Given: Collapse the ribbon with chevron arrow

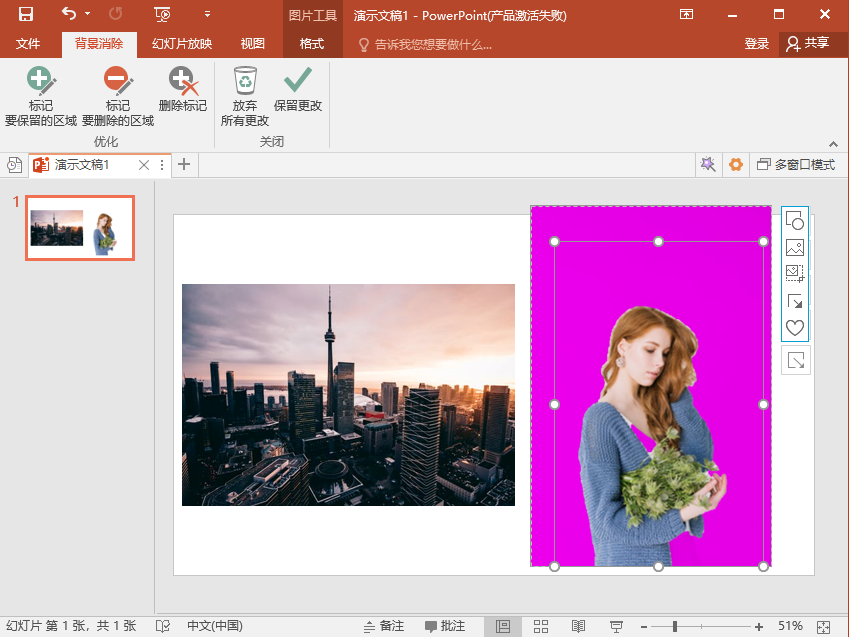Looking at the screenshot, I should point(833,144).
